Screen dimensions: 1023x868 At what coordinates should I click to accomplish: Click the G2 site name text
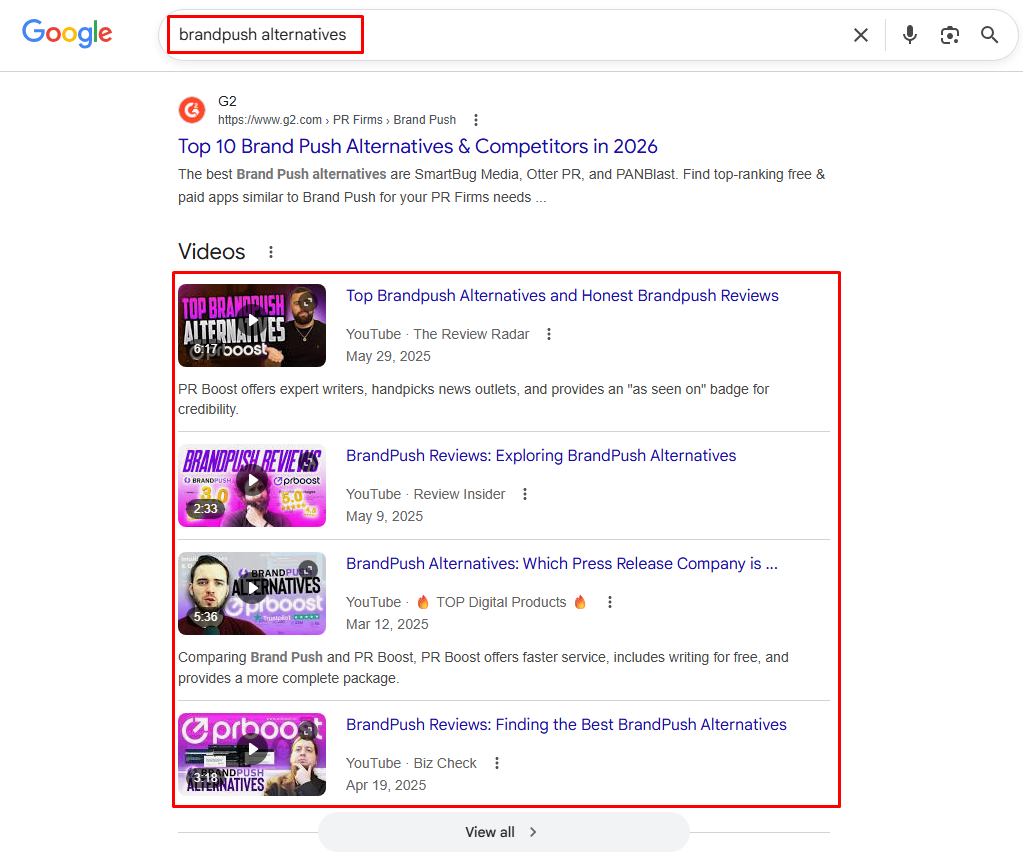click(227, 101)
